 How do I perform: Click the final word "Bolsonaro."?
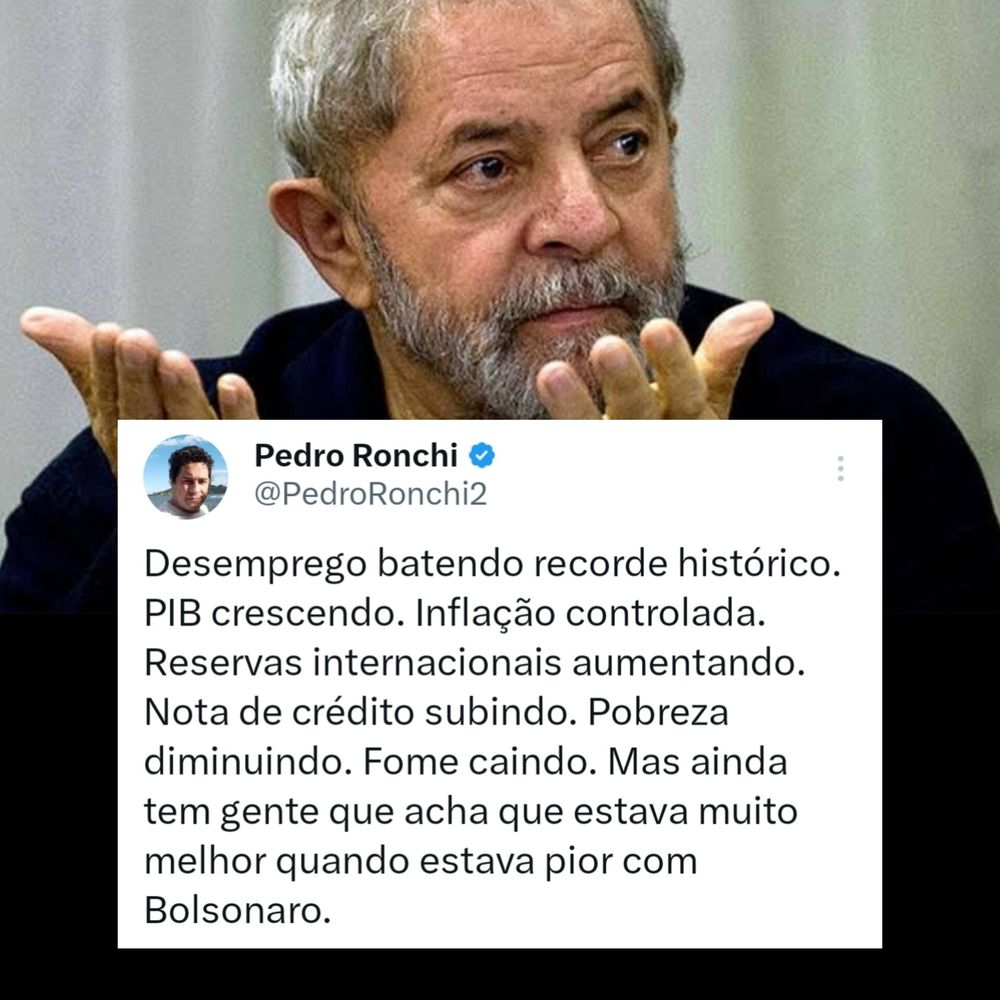(x=238, y=910)
